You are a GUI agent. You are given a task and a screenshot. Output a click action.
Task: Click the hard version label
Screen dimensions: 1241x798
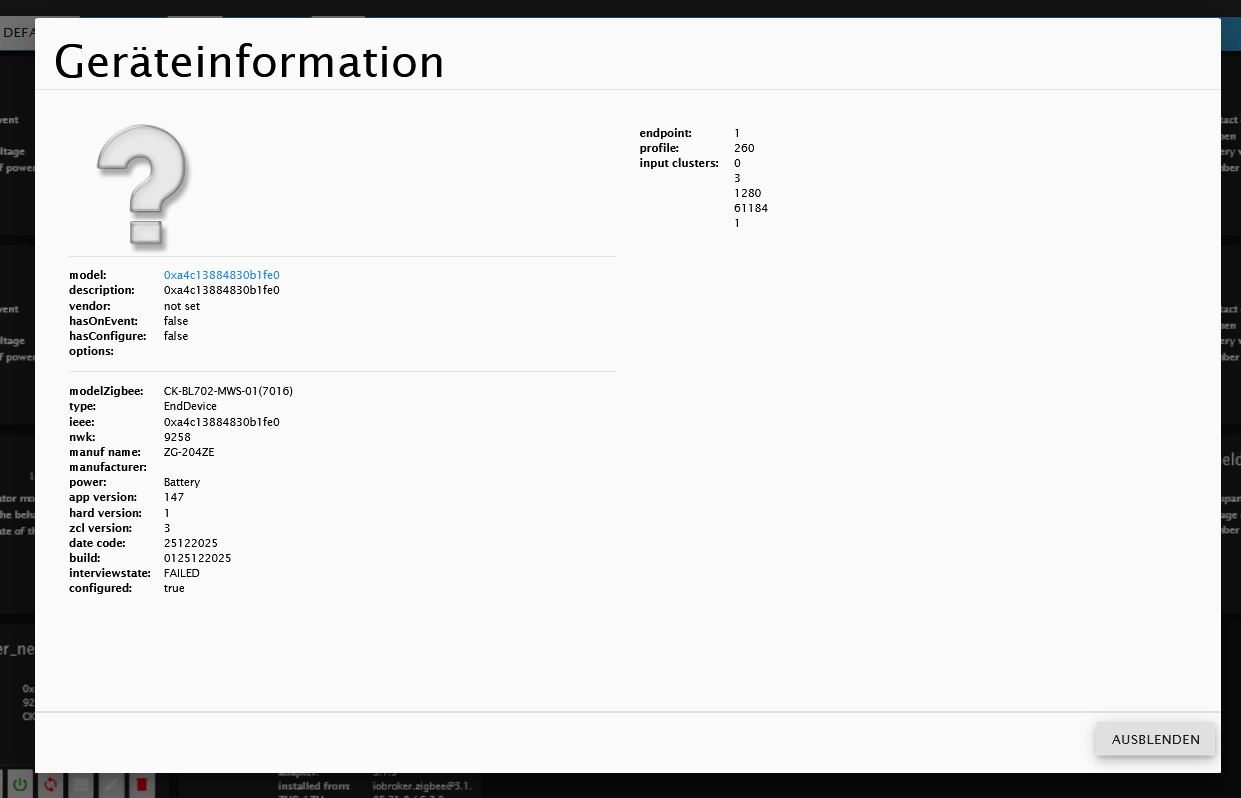tap(105, 513)
